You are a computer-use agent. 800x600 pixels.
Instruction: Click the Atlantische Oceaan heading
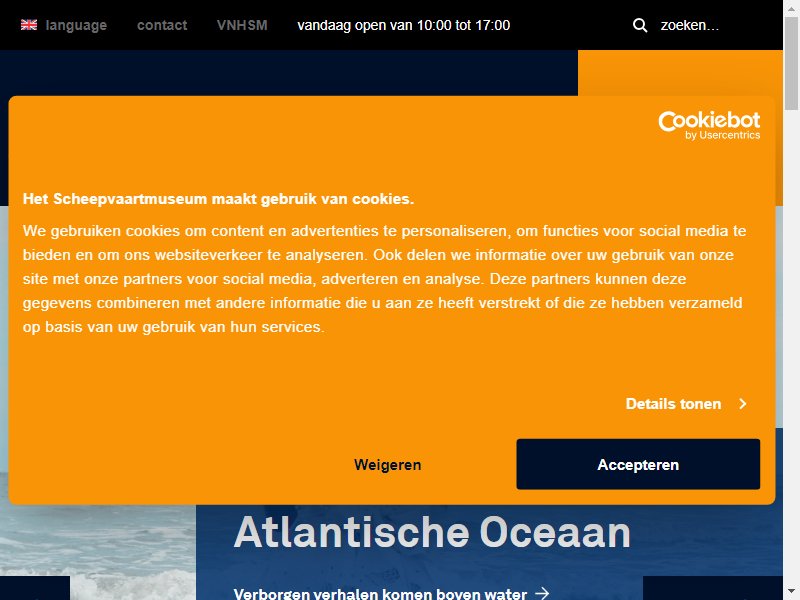[432, 532]
